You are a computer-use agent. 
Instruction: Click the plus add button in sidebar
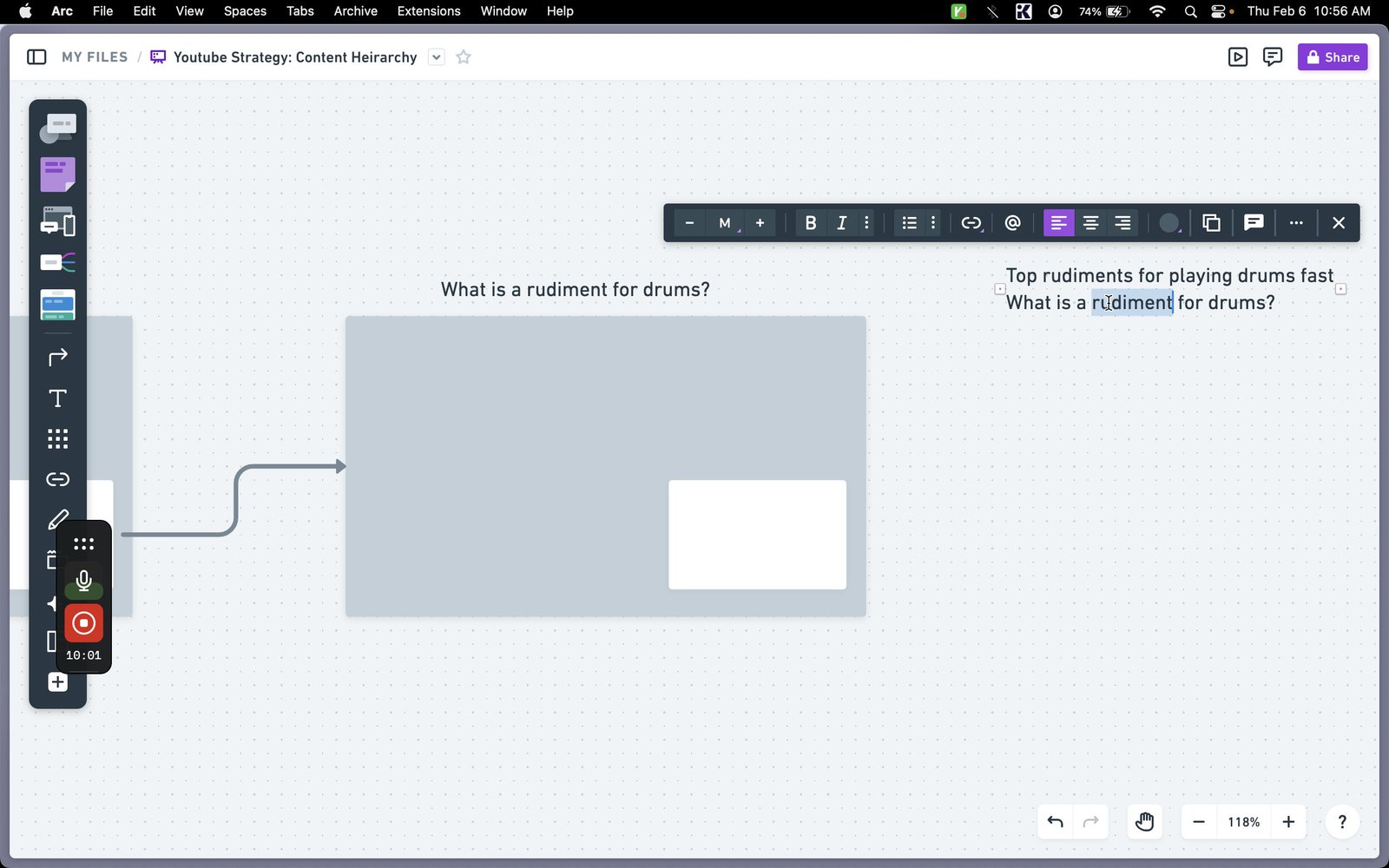pos(57,682)
